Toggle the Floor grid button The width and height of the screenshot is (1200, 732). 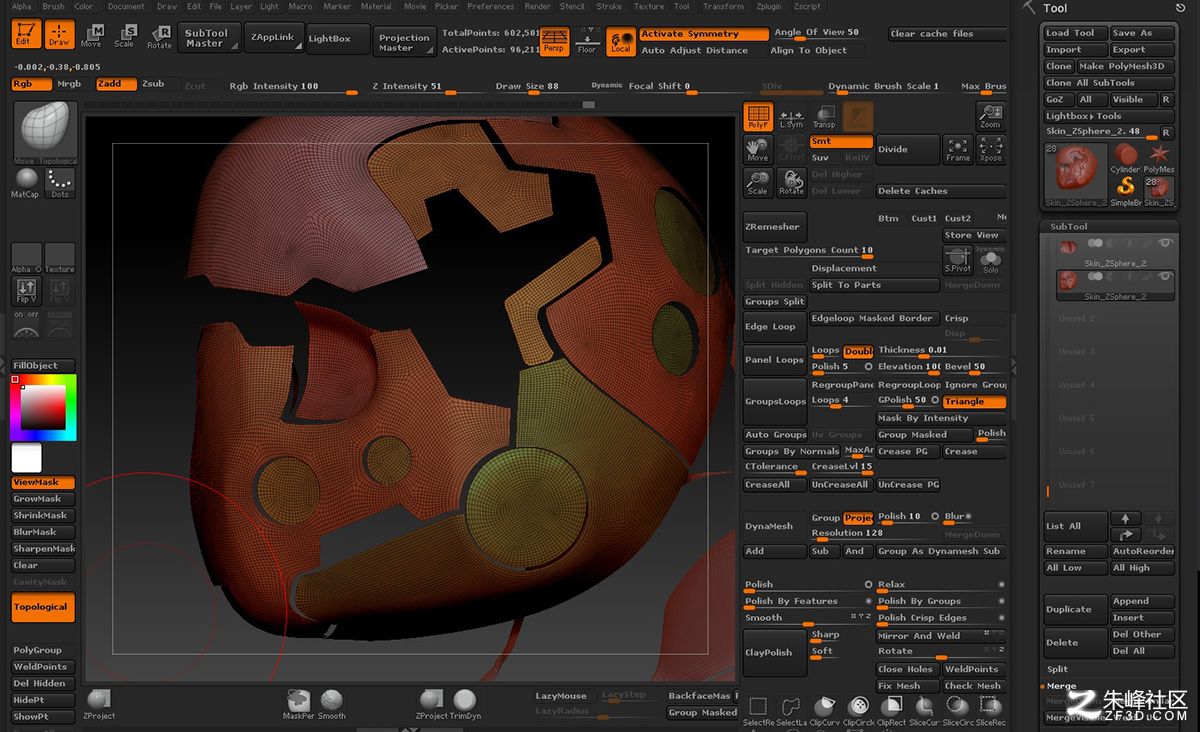(x=587, y=40)
